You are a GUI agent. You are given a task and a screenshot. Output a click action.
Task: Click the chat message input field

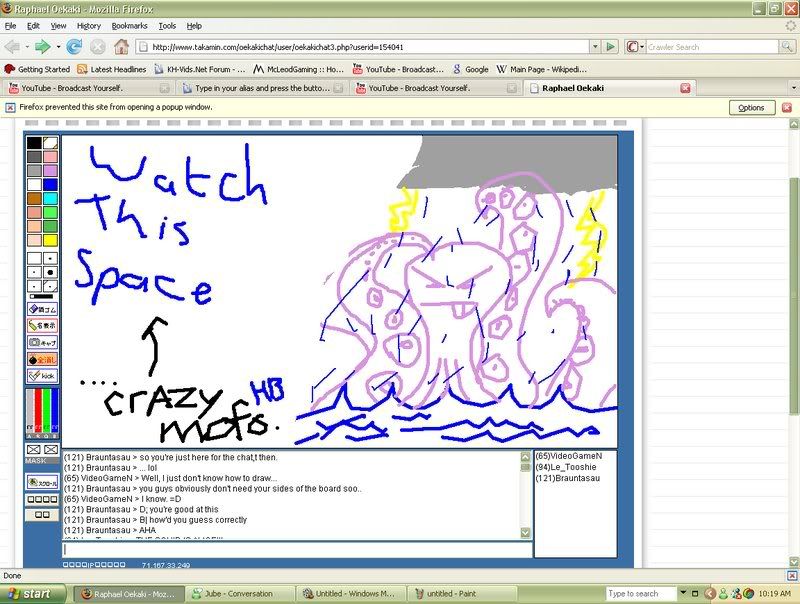click(x=296, y=549)
